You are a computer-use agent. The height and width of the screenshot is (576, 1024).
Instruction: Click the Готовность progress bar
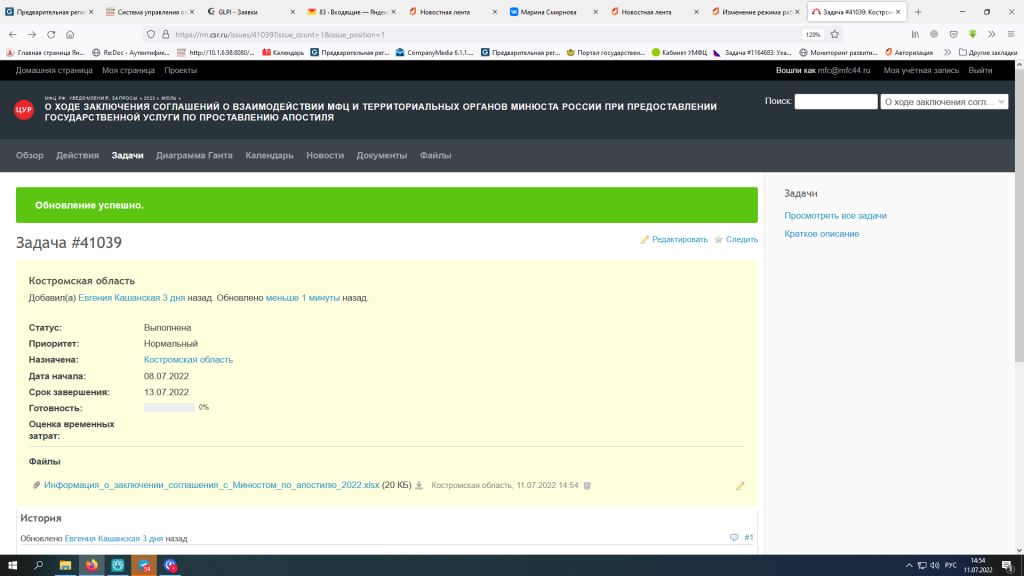tap(170, 408)
